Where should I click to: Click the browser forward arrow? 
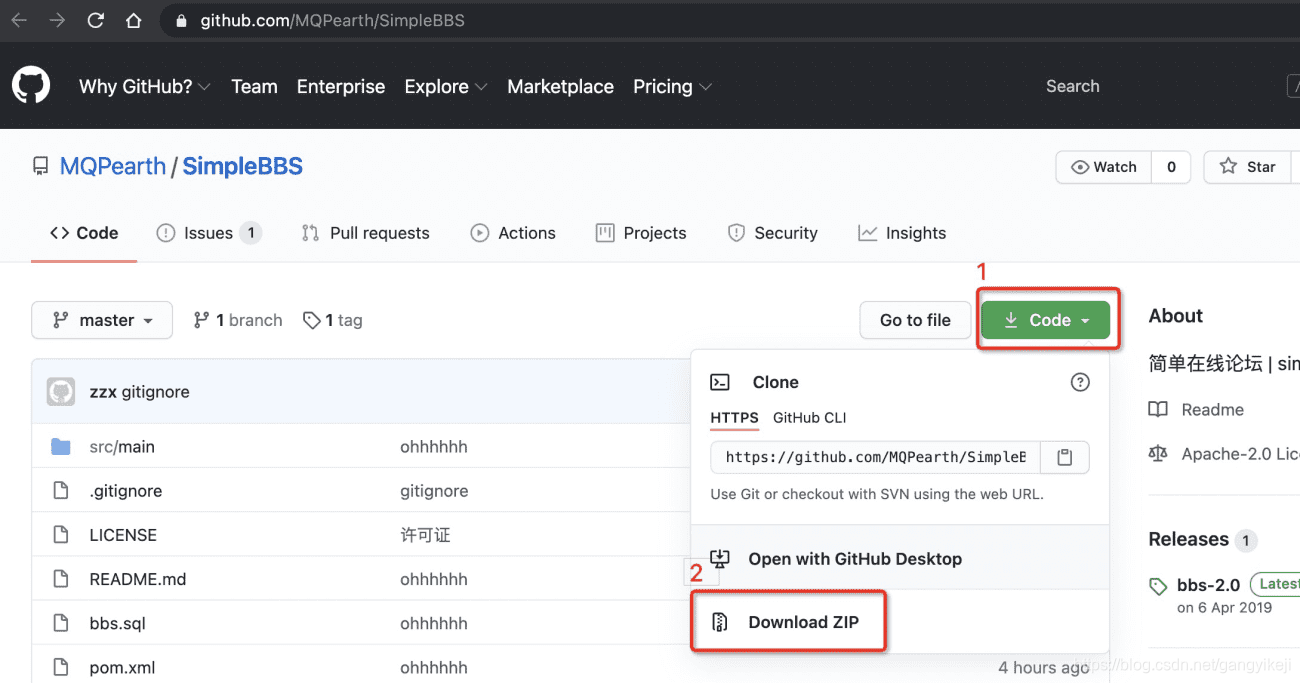click(x=57, y=20)
